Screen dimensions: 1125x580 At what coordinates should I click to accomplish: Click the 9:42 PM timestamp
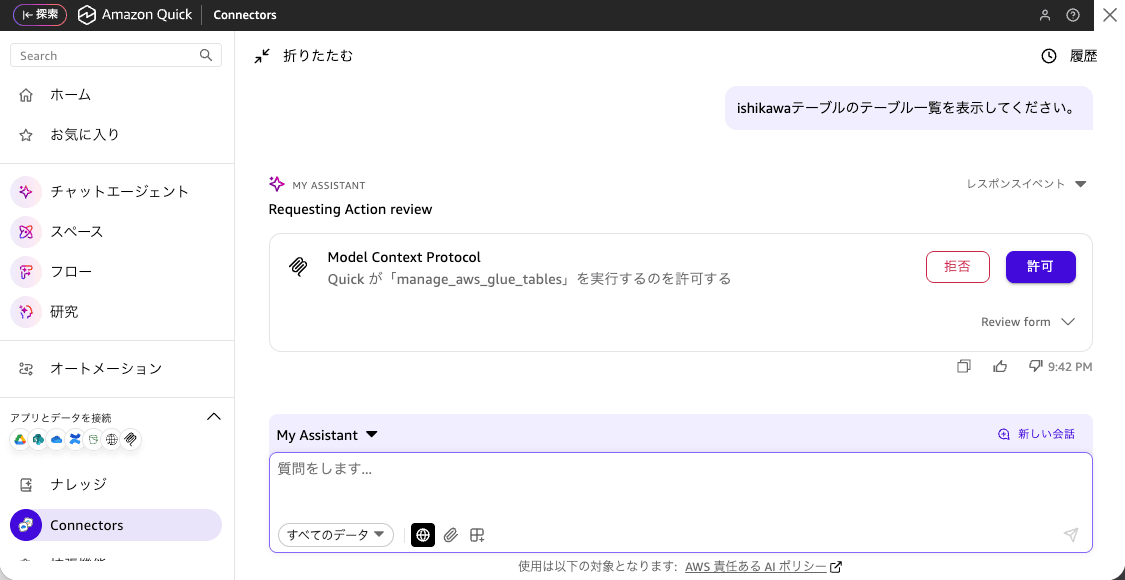[x=1070, y=367]
